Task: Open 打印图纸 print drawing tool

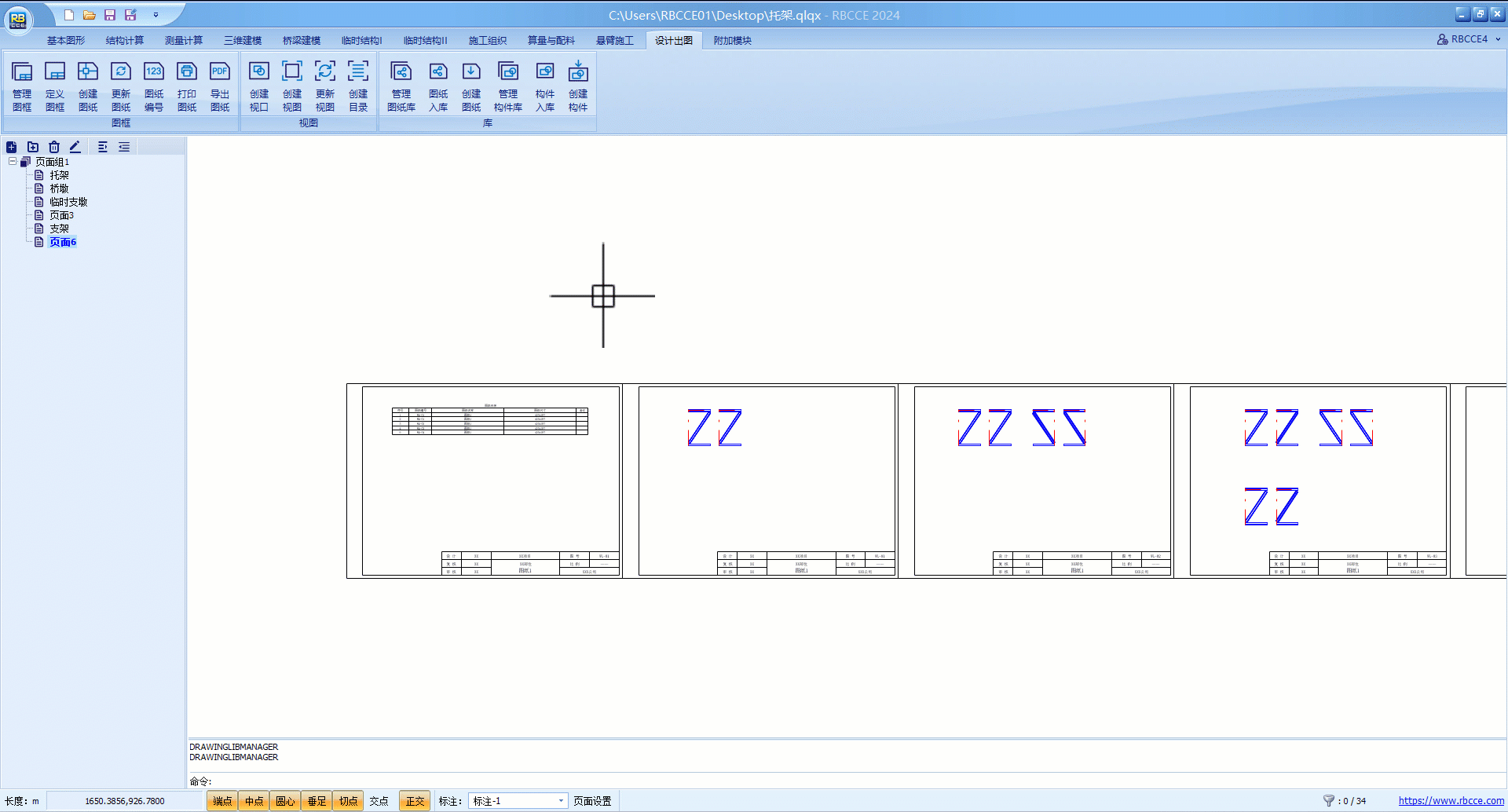Action: pos(187,86)
